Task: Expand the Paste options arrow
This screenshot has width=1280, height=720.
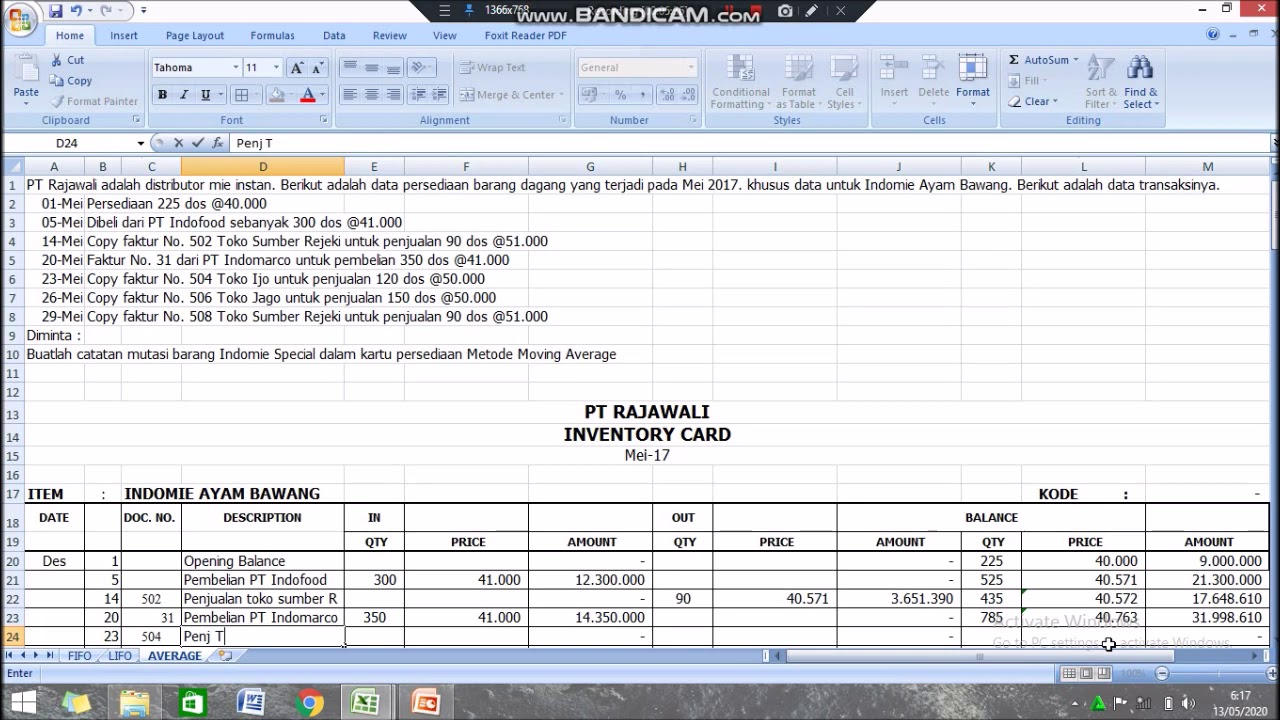Action: tap(26, 103)
